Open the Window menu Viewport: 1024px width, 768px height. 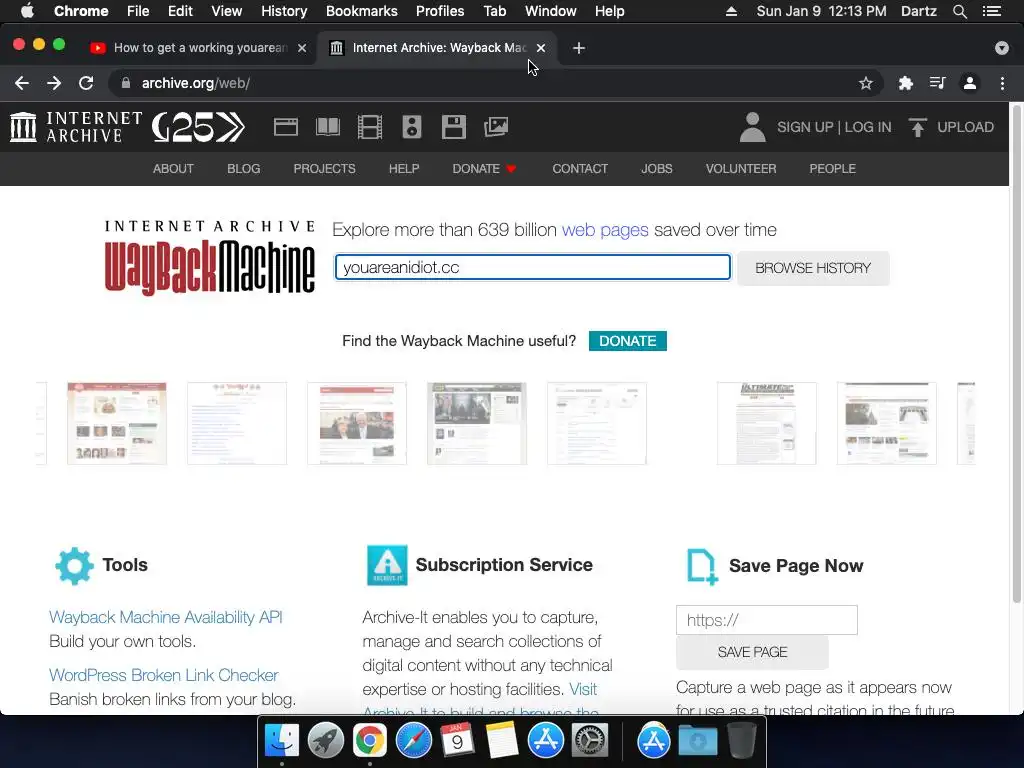point(551,11)
